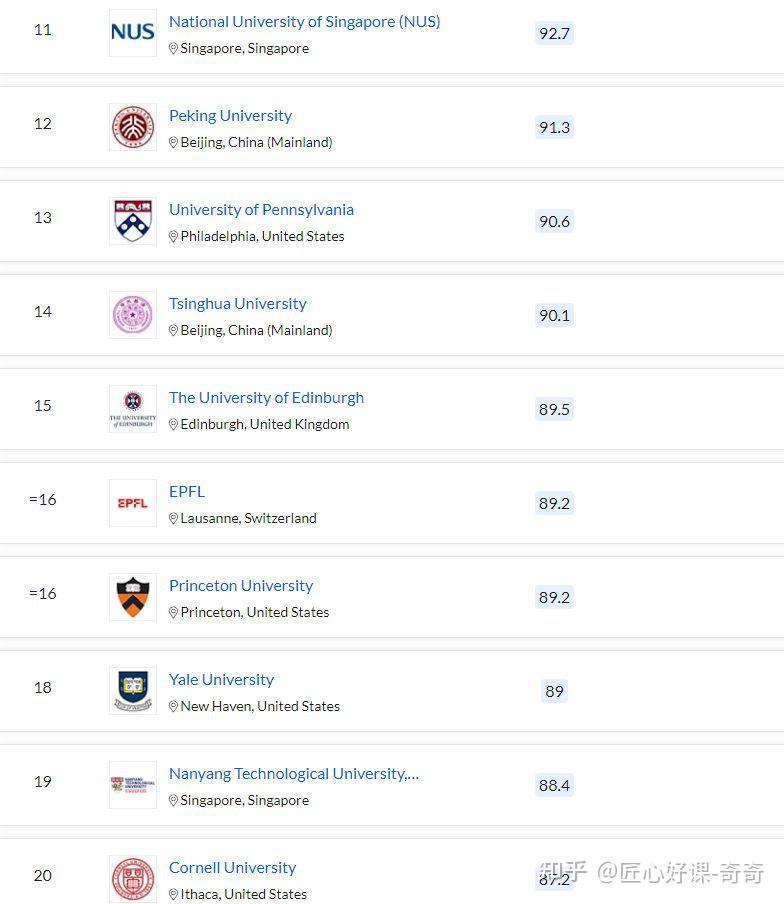Image resolution: width=784 pixels, height=904 pixels.
Task: Click the Tsinghua University purple seal logo
Action: pos(133,315)
